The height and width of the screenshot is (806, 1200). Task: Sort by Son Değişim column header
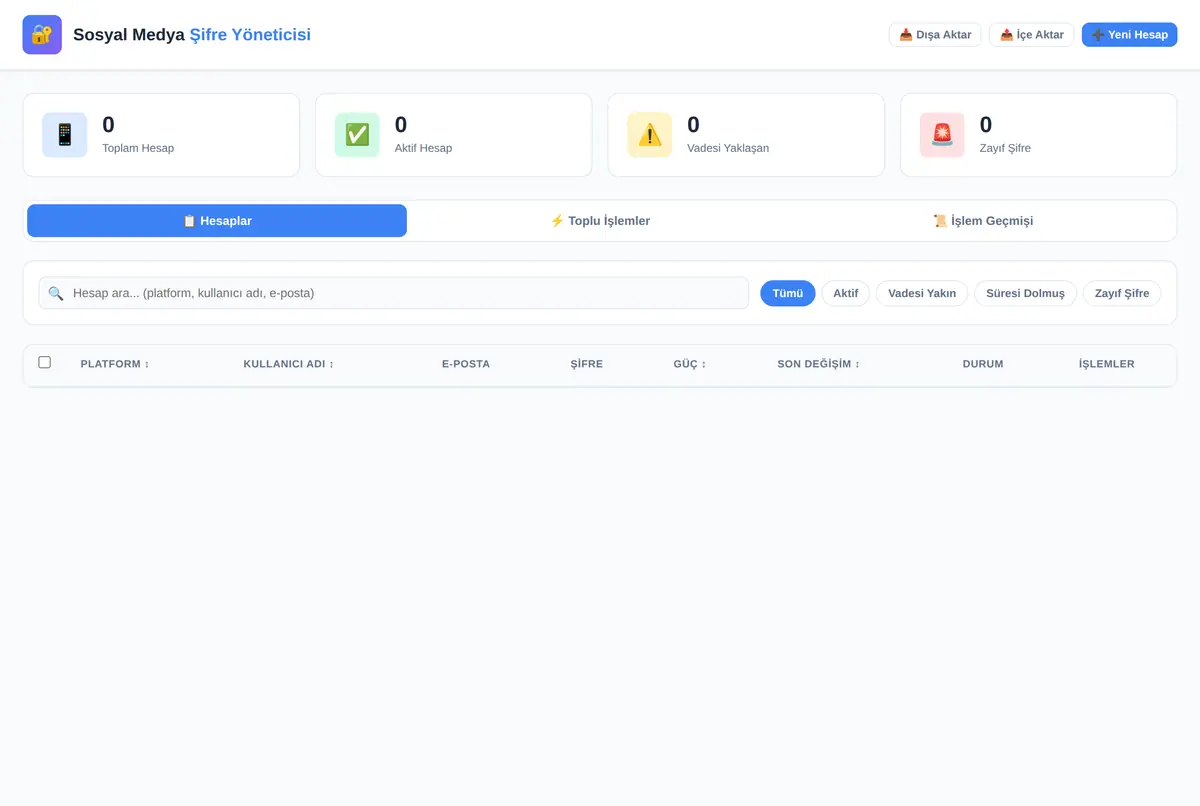point(819,364)
